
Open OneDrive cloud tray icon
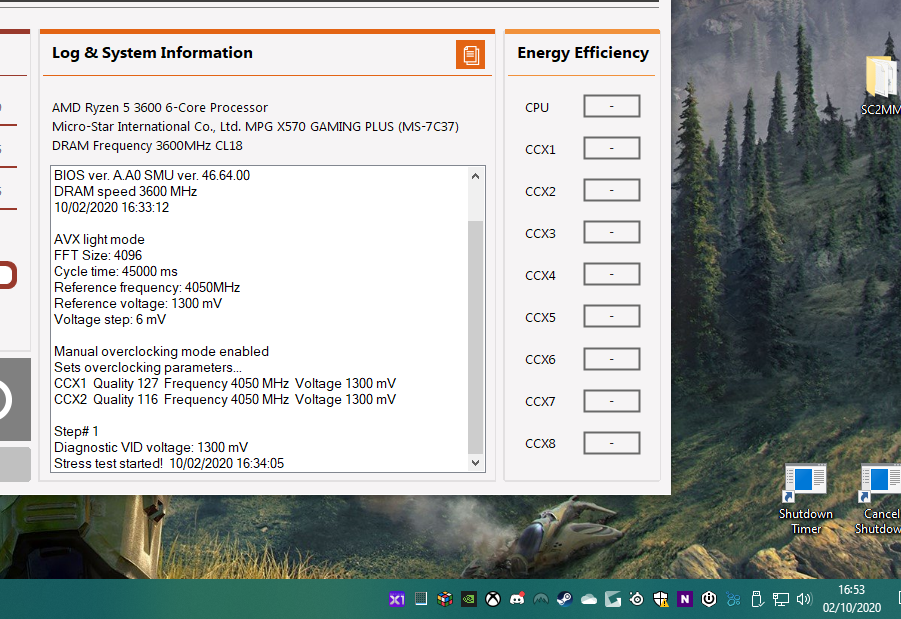point(589,599)
